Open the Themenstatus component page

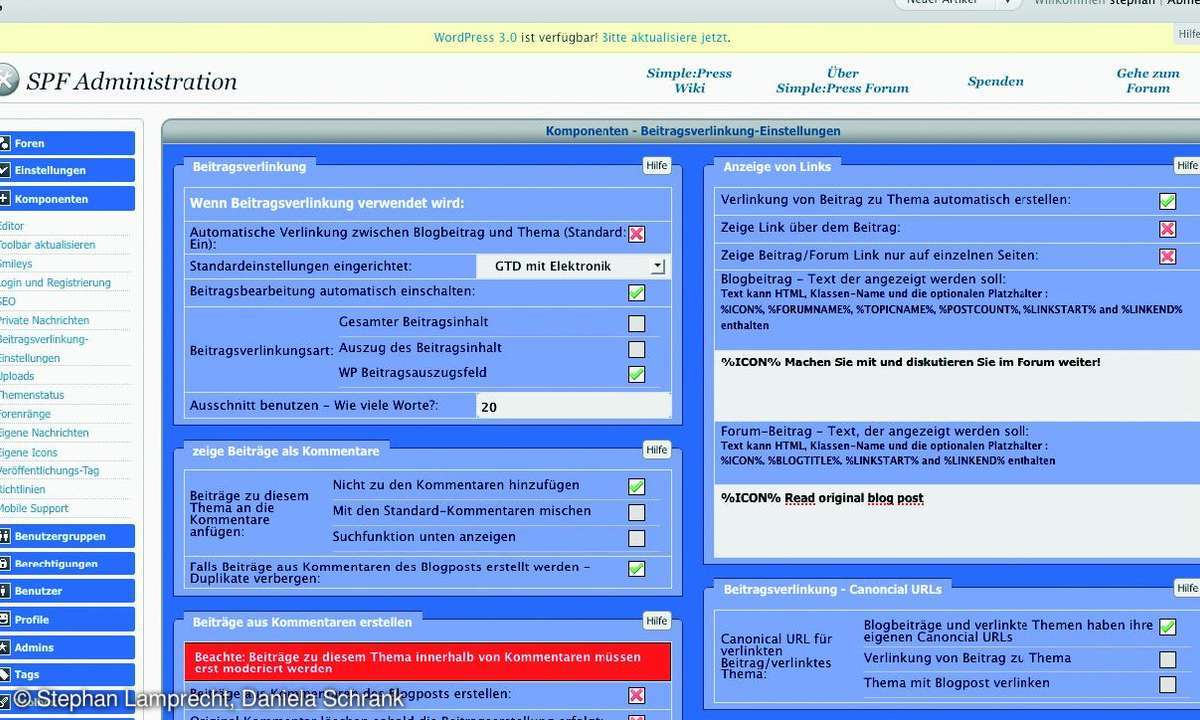pos(31,395)
